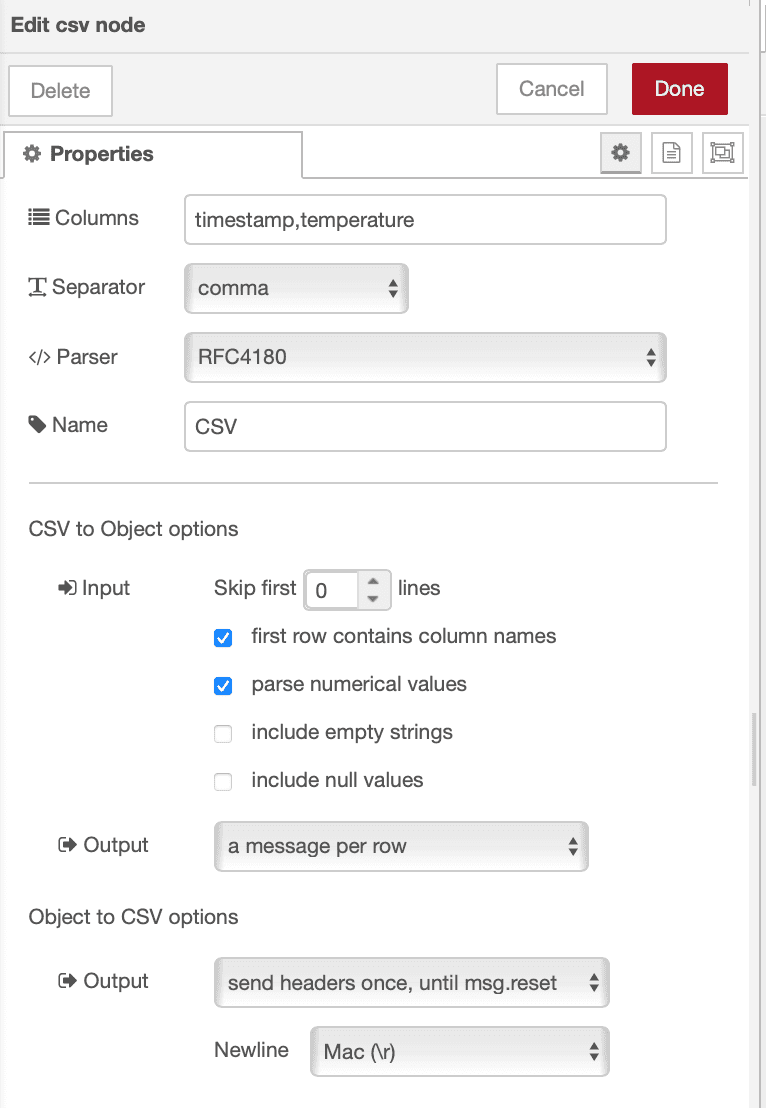The image size is (766, 1108).
Task: Enable include empty strings
Action: click(222, 733)
